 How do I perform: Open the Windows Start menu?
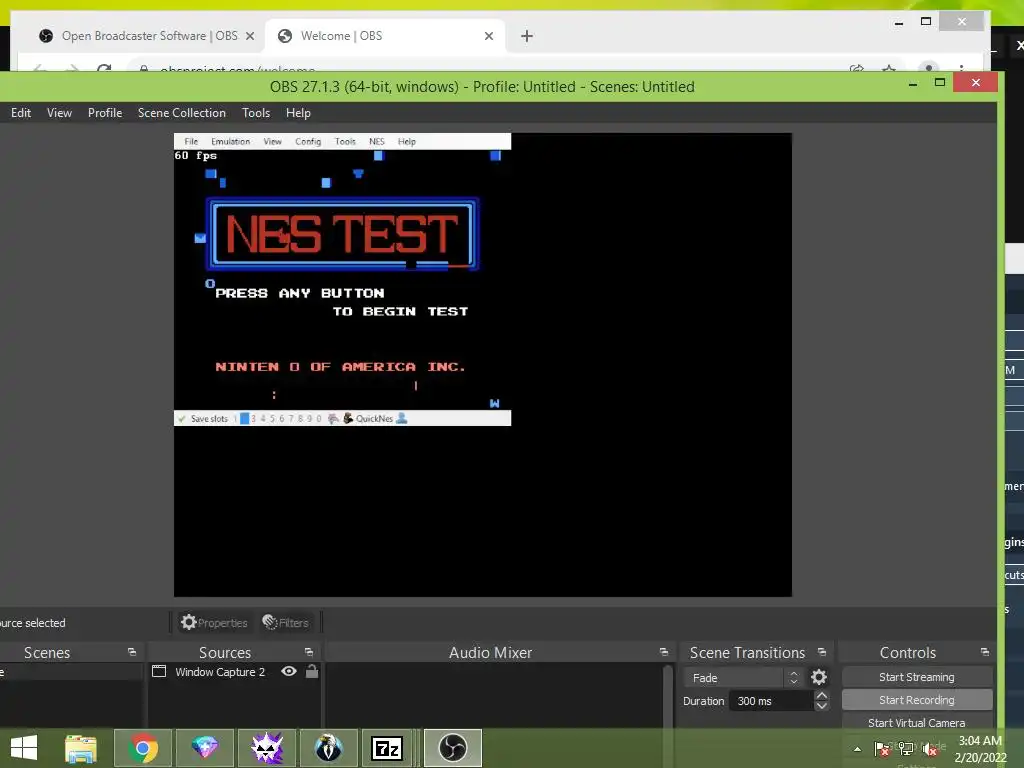[x=24, y=748]
